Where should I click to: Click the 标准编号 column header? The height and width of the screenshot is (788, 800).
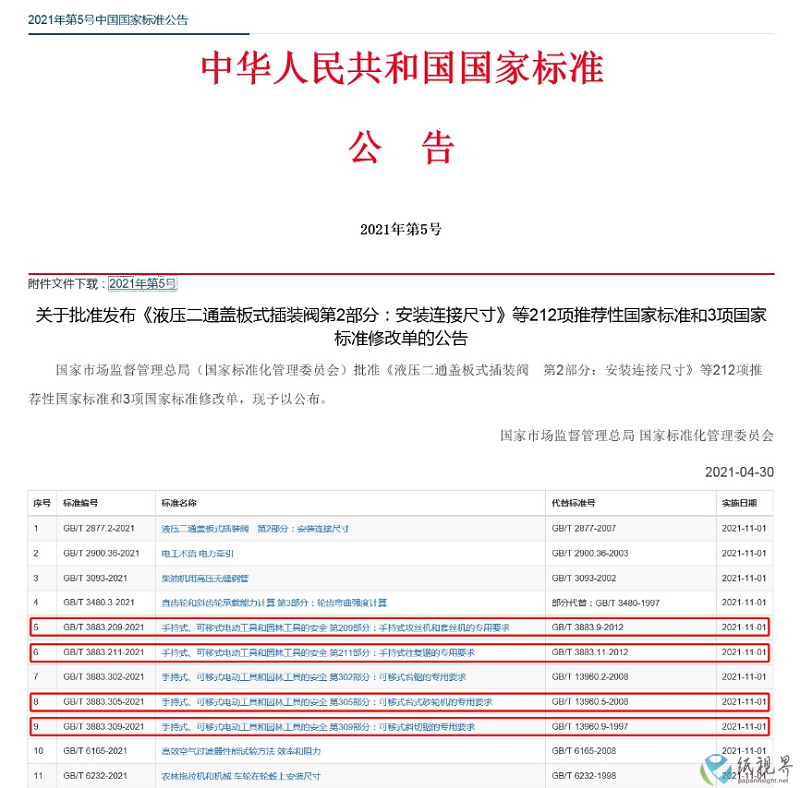coord(81,503)
